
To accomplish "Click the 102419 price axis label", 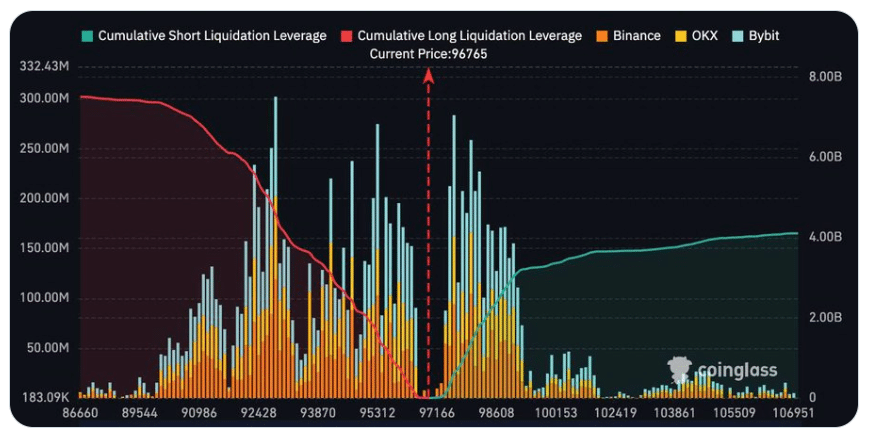I will 615,414.
